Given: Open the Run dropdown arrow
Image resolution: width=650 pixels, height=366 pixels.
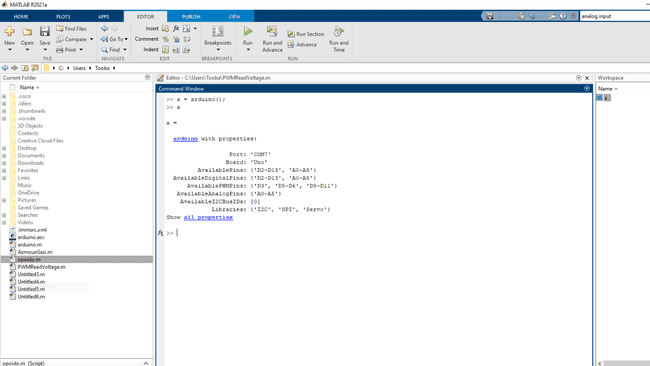Looking at the screenshot, I should (x=248, y=50).
